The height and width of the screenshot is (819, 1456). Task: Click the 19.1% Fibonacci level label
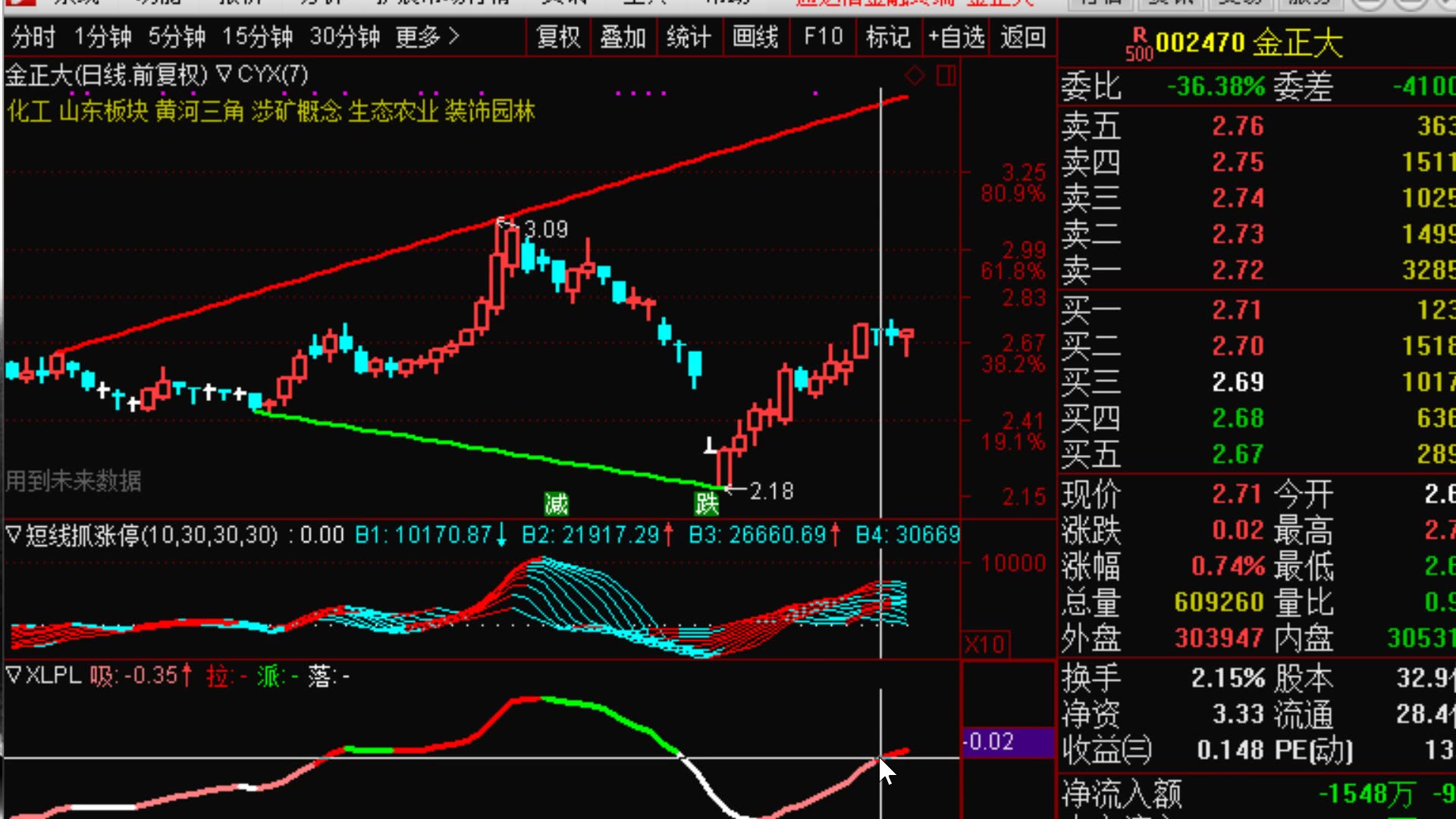click(x=1013, y=442)
